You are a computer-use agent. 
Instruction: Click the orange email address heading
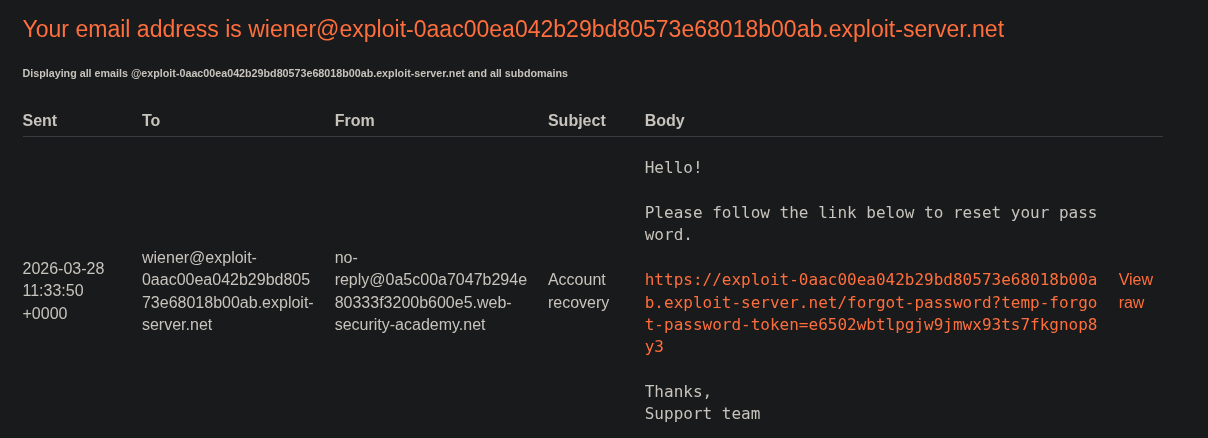(x=512, y=29)
